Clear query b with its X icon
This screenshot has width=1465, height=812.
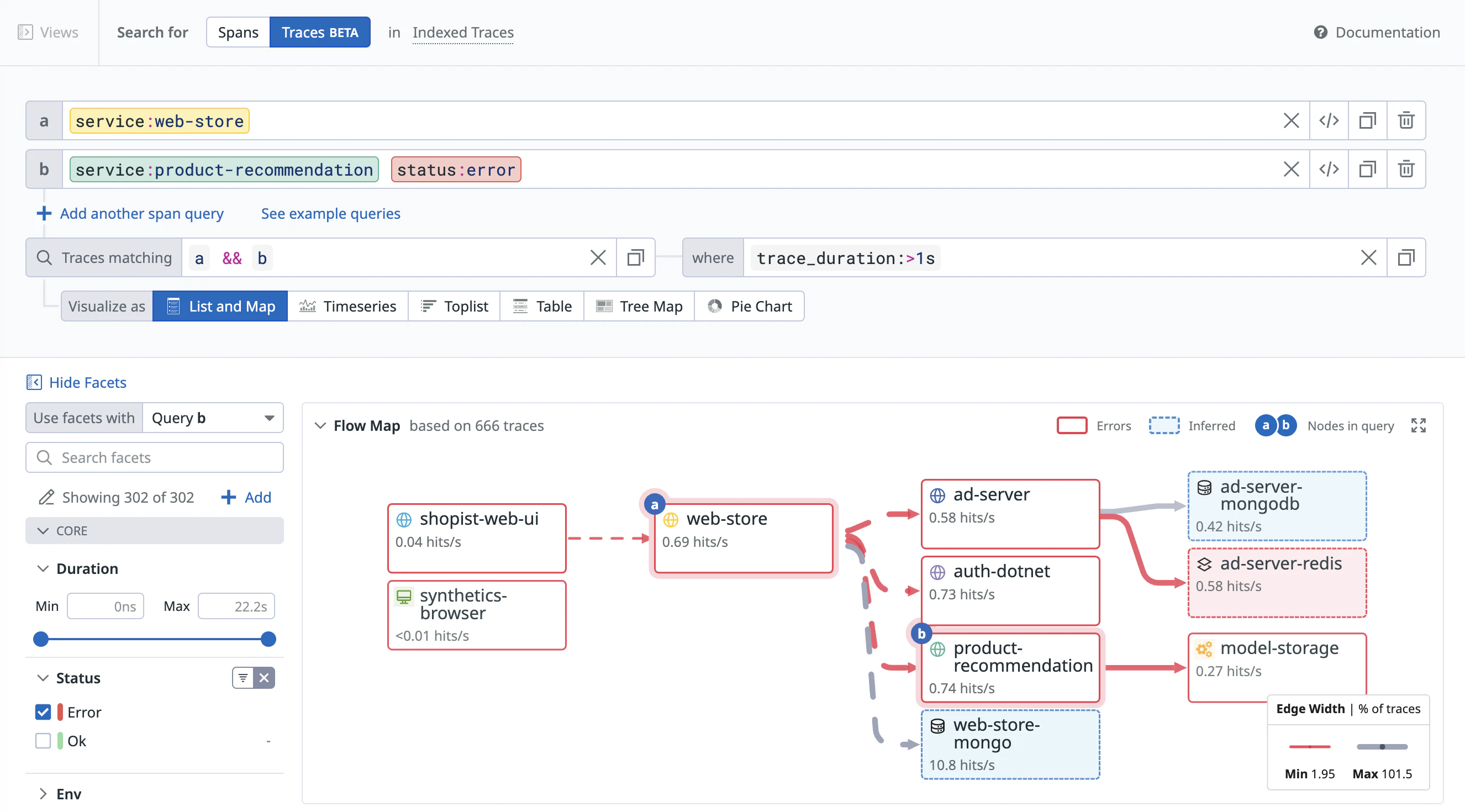pos(1291,170)
